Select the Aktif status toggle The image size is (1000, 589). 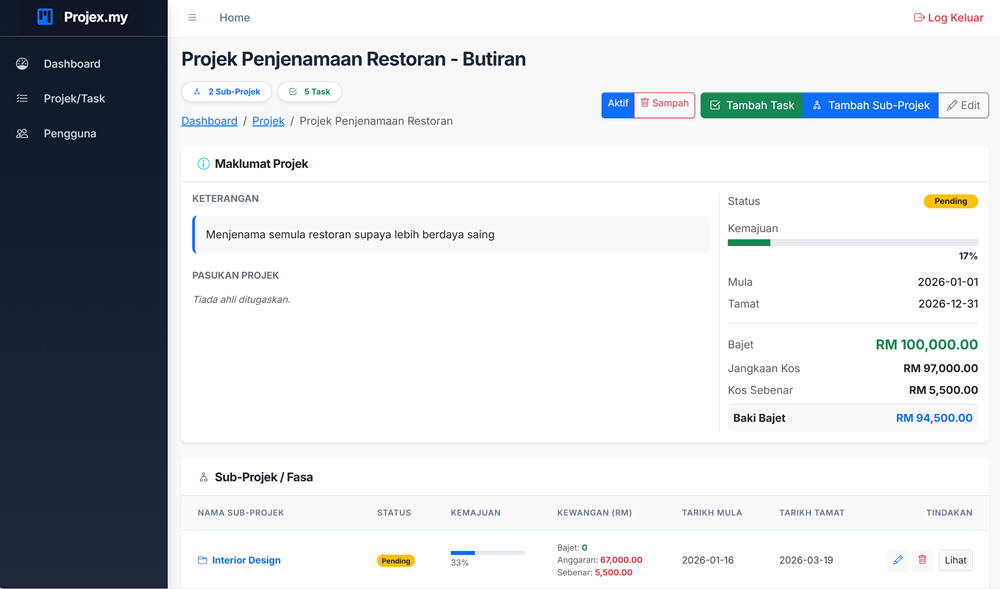pos(618,105)
